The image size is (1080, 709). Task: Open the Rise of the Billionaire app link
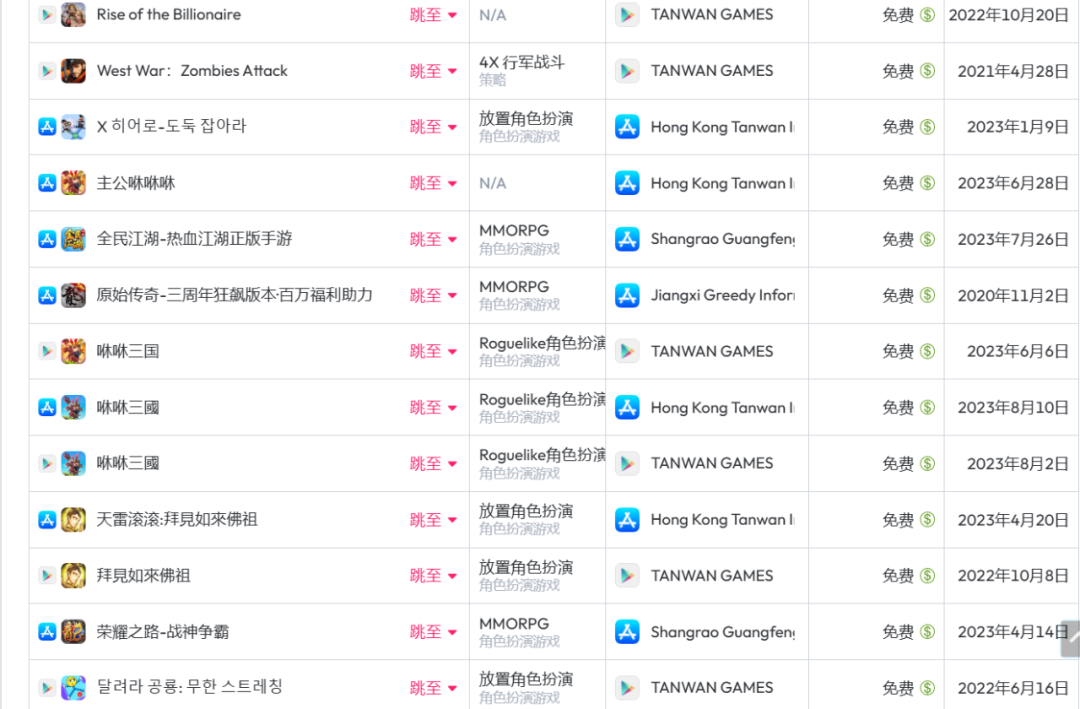click(x=169, y=14)
